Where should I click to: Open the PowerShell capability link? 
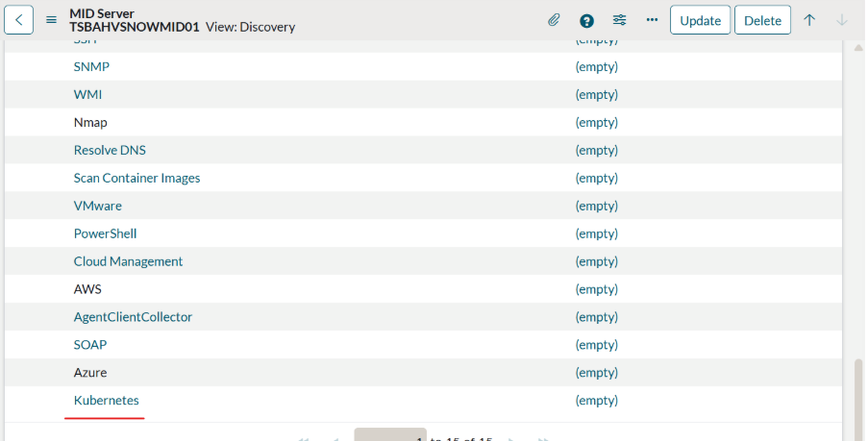pos(105,234)
